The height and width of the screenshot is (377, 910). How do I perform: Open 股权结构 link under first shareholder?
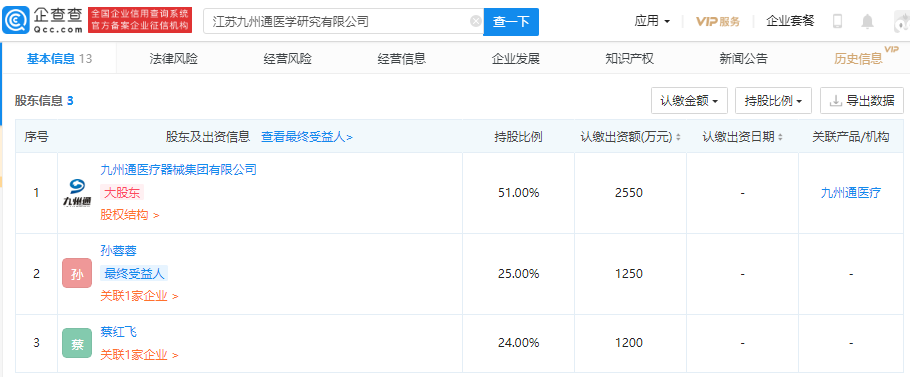click(130, 215)
